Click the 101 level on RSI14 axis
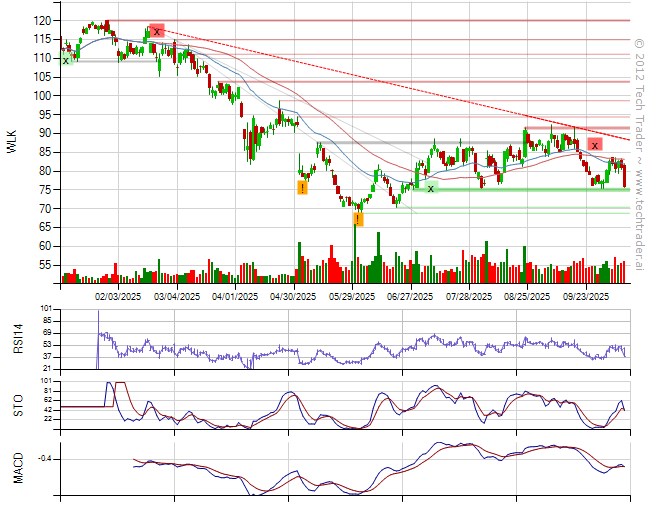This screenshot has width=657, height=514. click(x=46, y=309)
